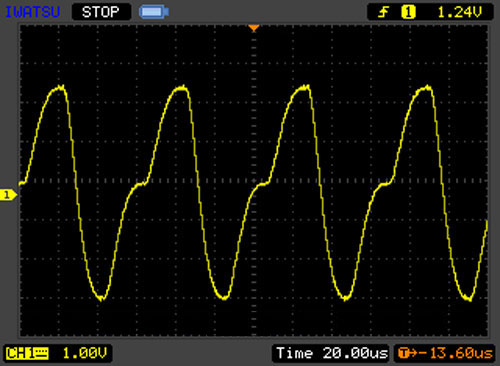Click the orange trigger position marker at top
The height and width of the screenshot is (366, 500).
tap(254, 28)
